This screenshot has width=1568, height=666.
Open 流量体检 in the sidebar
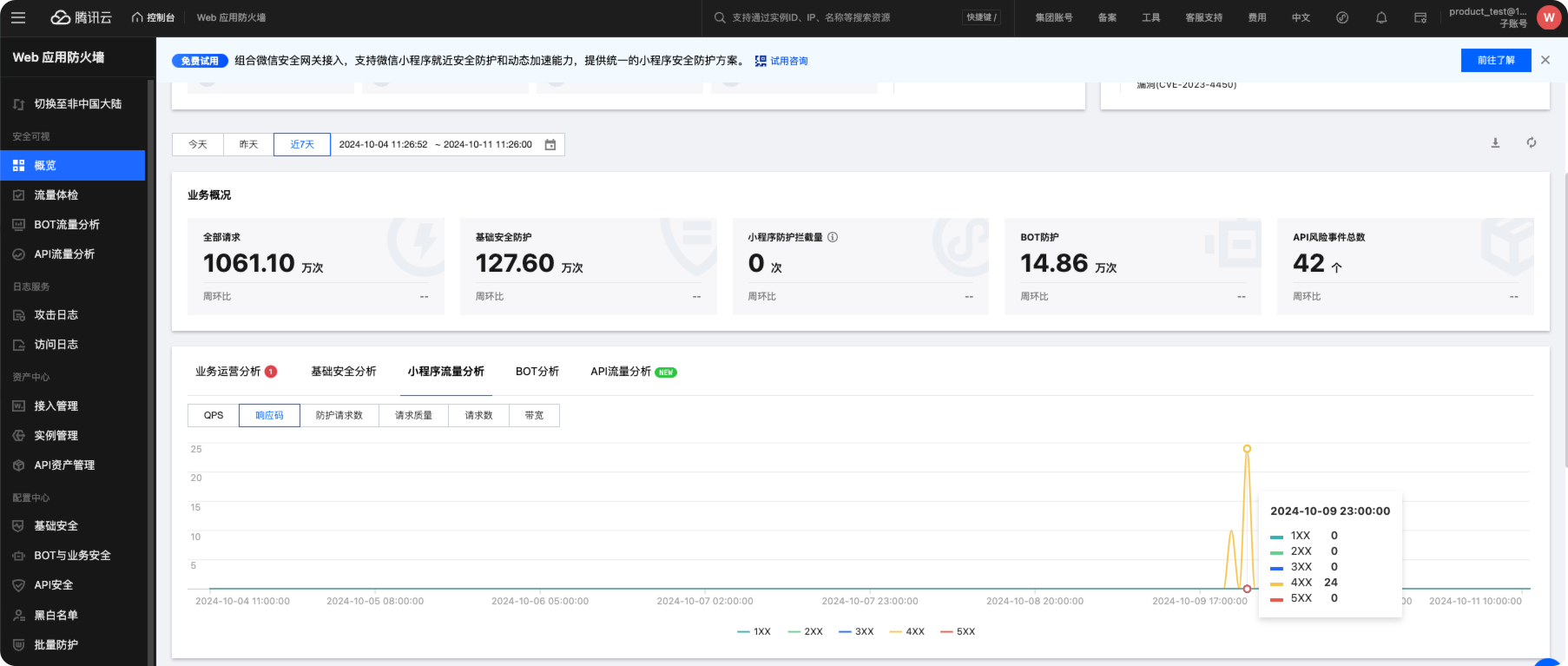73,195
